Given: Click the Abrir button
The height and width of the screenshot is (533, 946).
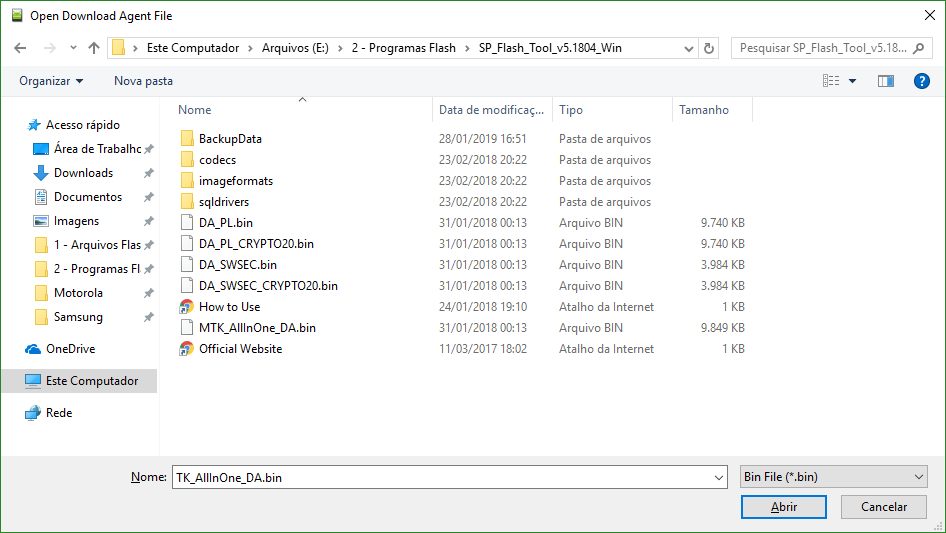Looking at the screenshot, I should point(784,507).
